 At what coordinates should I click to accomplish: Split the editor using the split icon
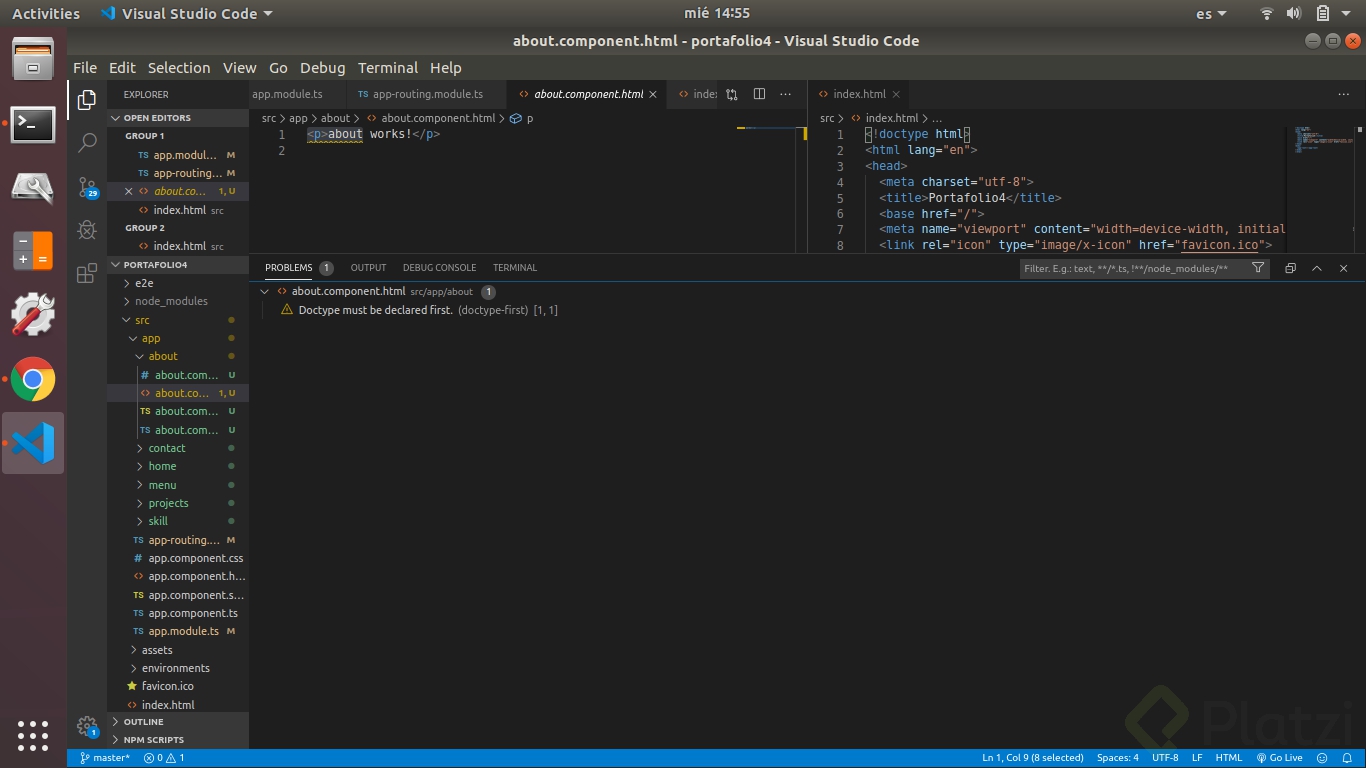[759, 93]
